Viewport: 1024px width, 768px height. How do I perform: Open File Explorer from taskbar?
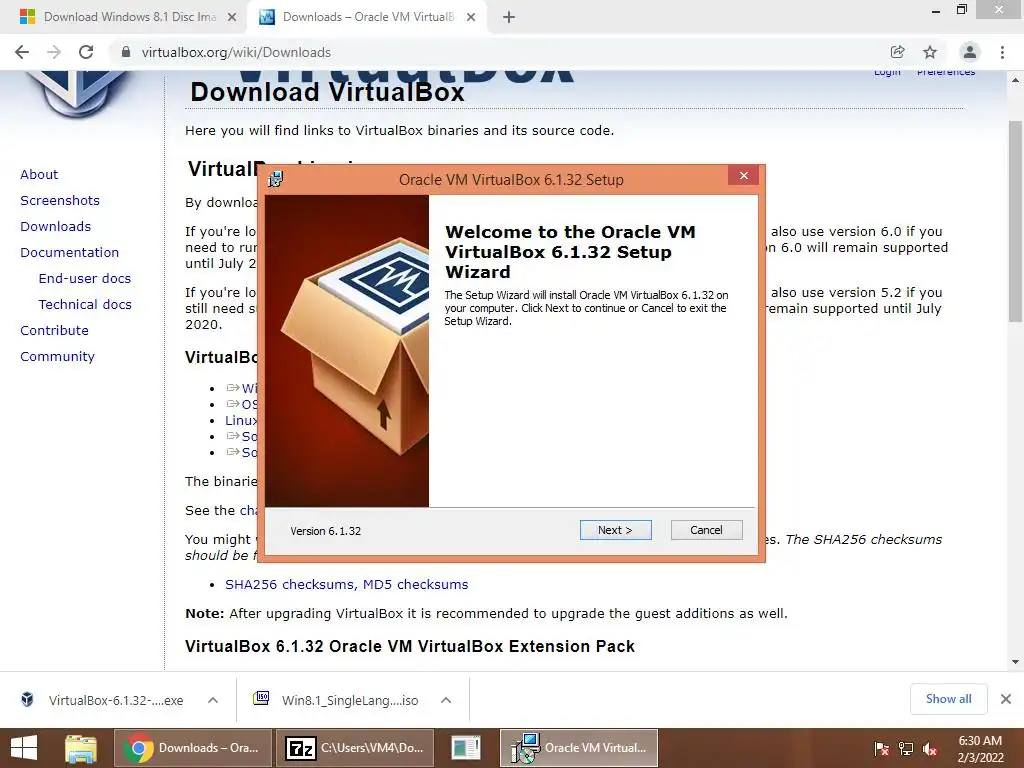(x=80, y=748)
